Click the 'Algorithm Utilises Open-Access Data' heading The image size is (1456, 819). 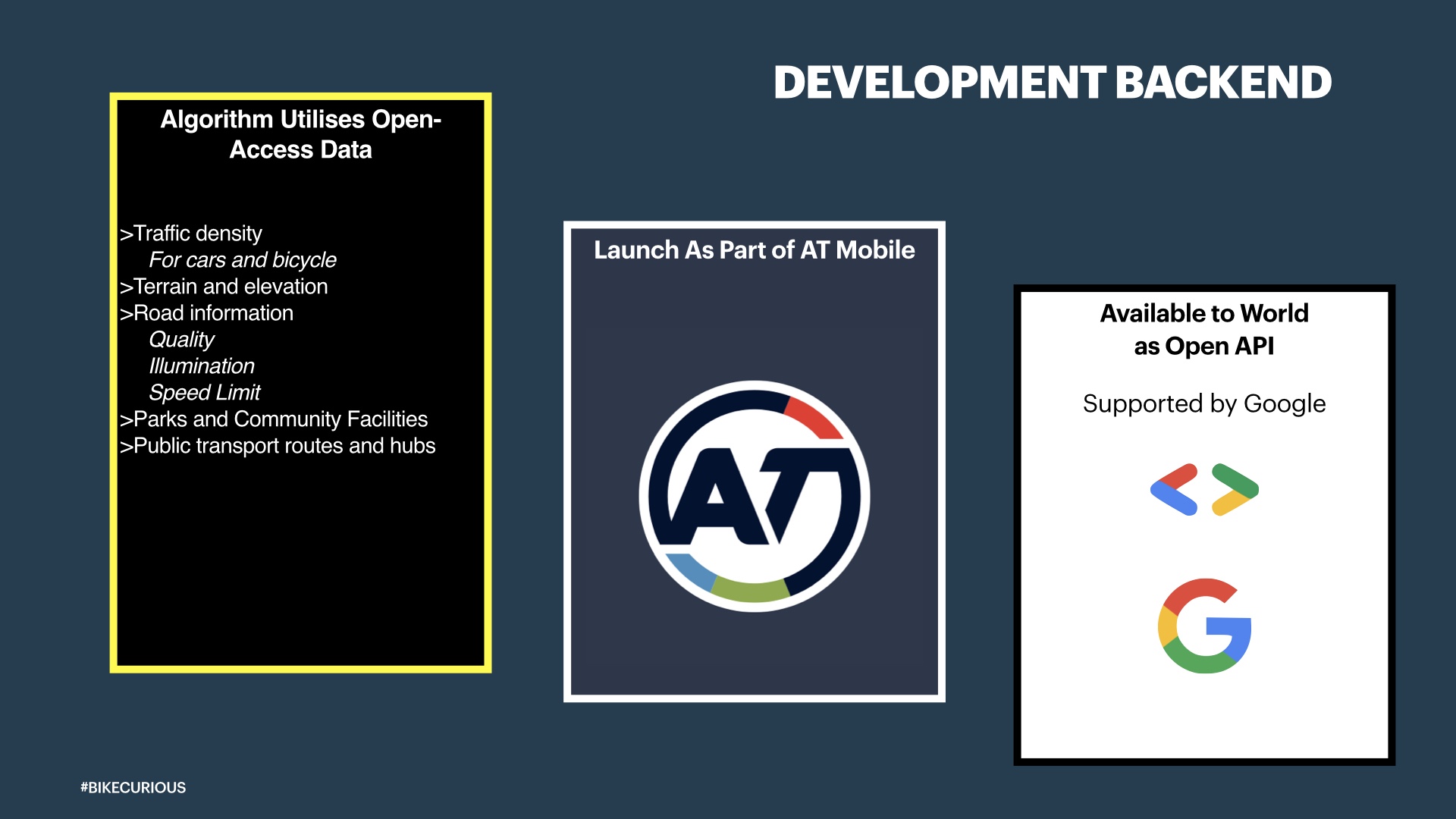pos(300,134)
